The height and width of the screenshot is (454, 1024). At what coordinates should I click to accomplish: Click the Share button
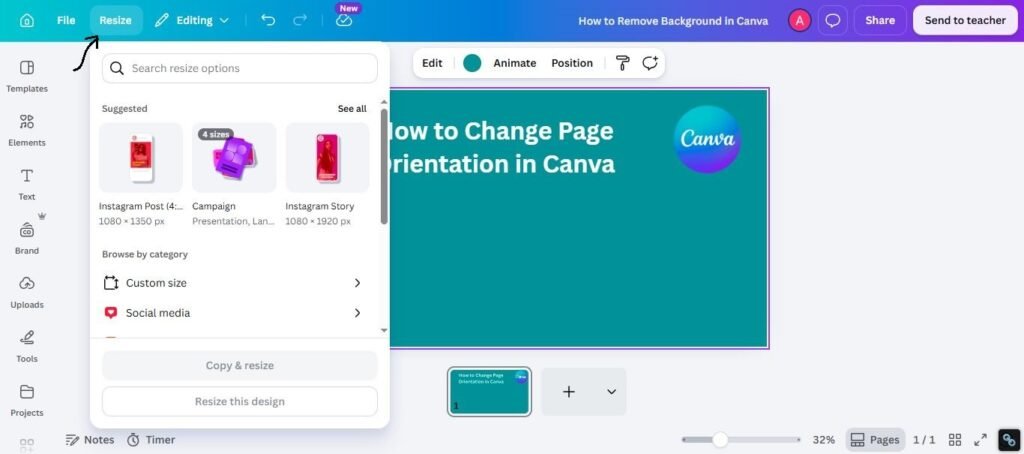[x=880, y=20]
